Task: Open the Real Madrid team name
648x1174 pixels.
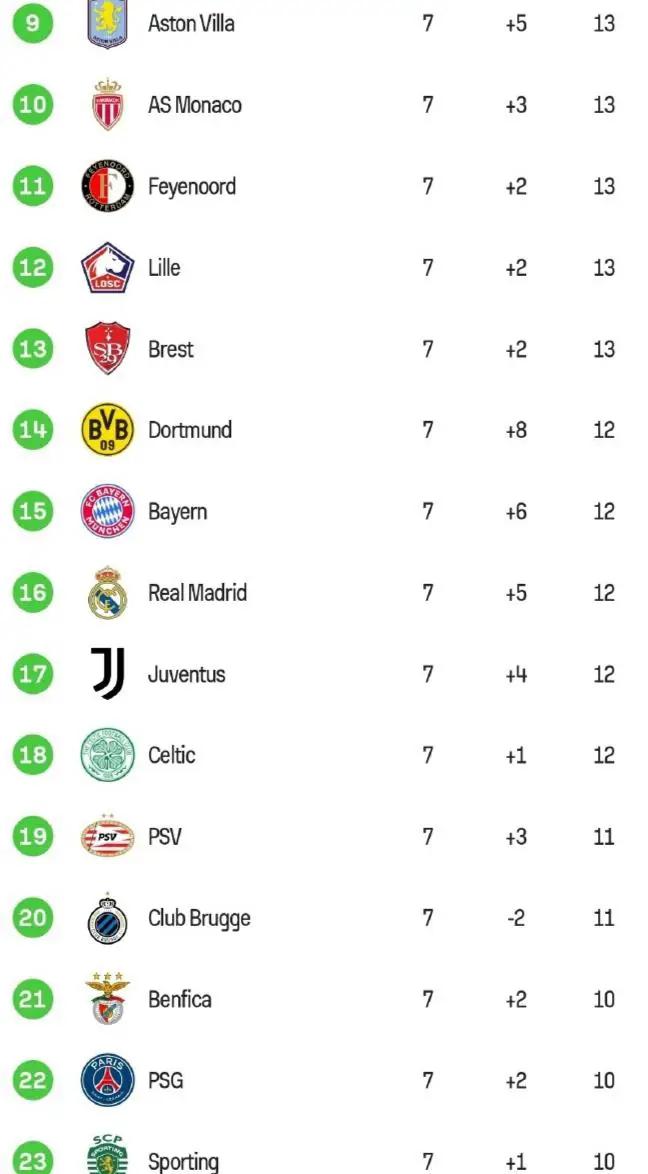Action: pyautogui.click(x=197, y=593)
